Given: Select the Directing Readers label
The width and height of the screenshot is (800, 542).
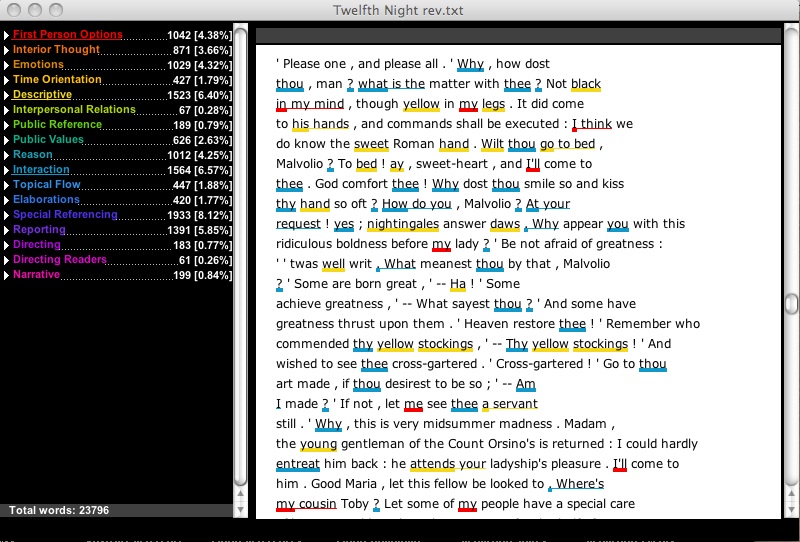Looking at the screenshot, I should click(60, 259).
